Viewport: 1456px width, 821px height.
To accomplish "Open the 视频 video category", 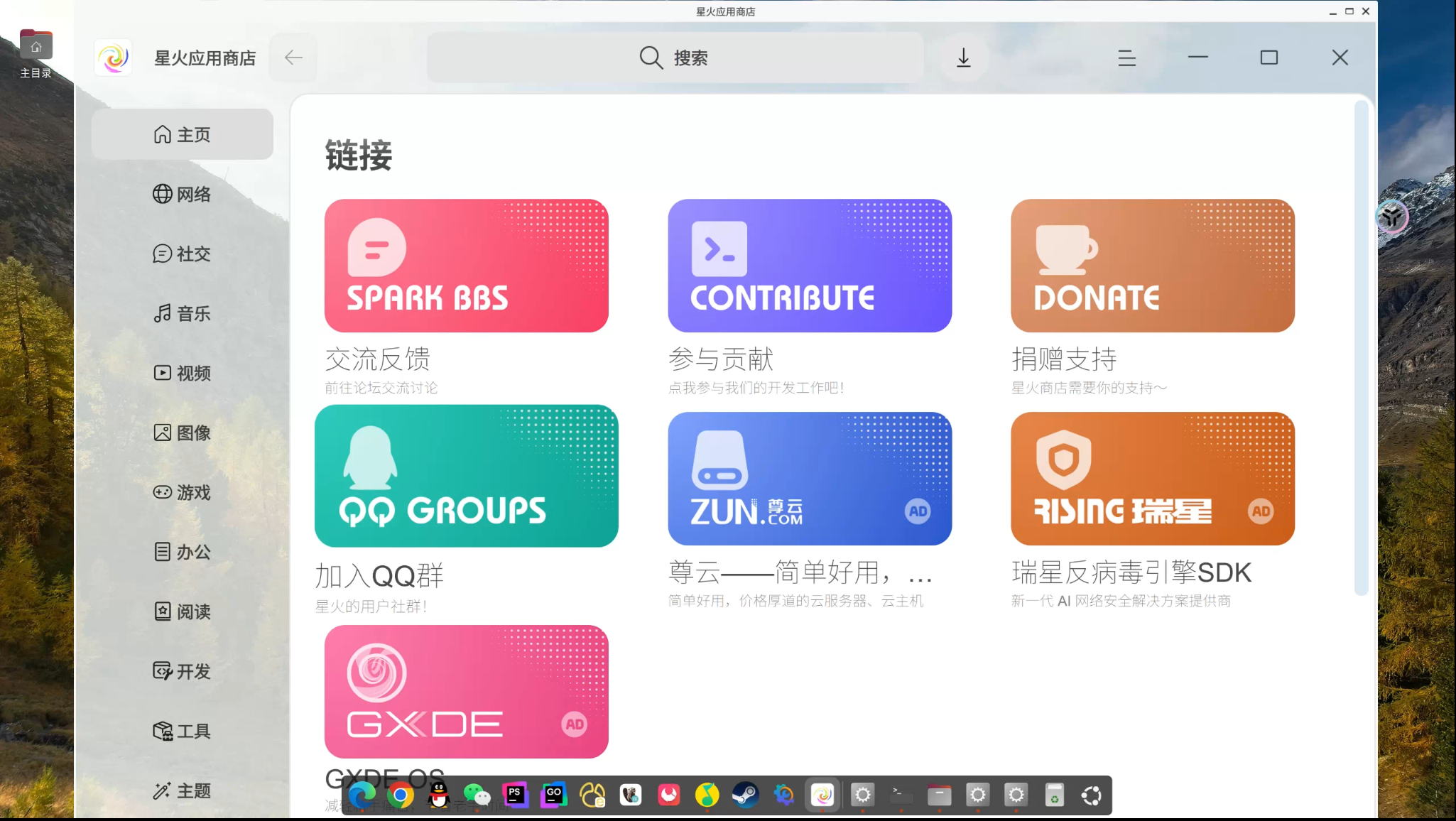I will tap(182, 373).
